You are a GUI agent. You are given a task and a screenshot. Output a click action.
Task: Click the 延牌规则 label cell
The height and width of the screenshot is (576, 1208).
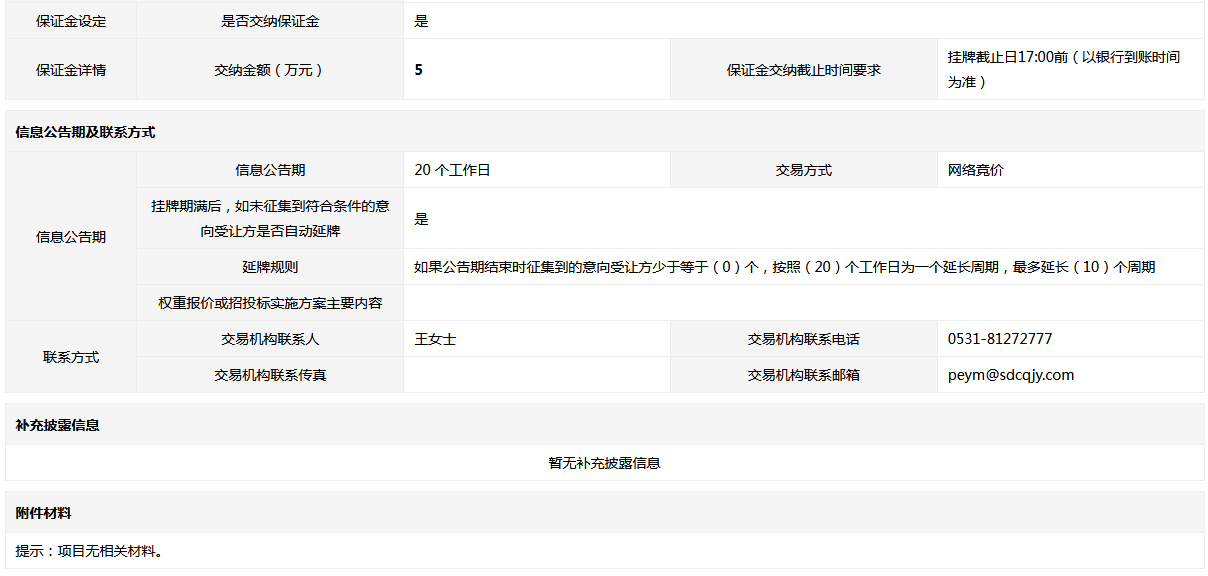270,267
